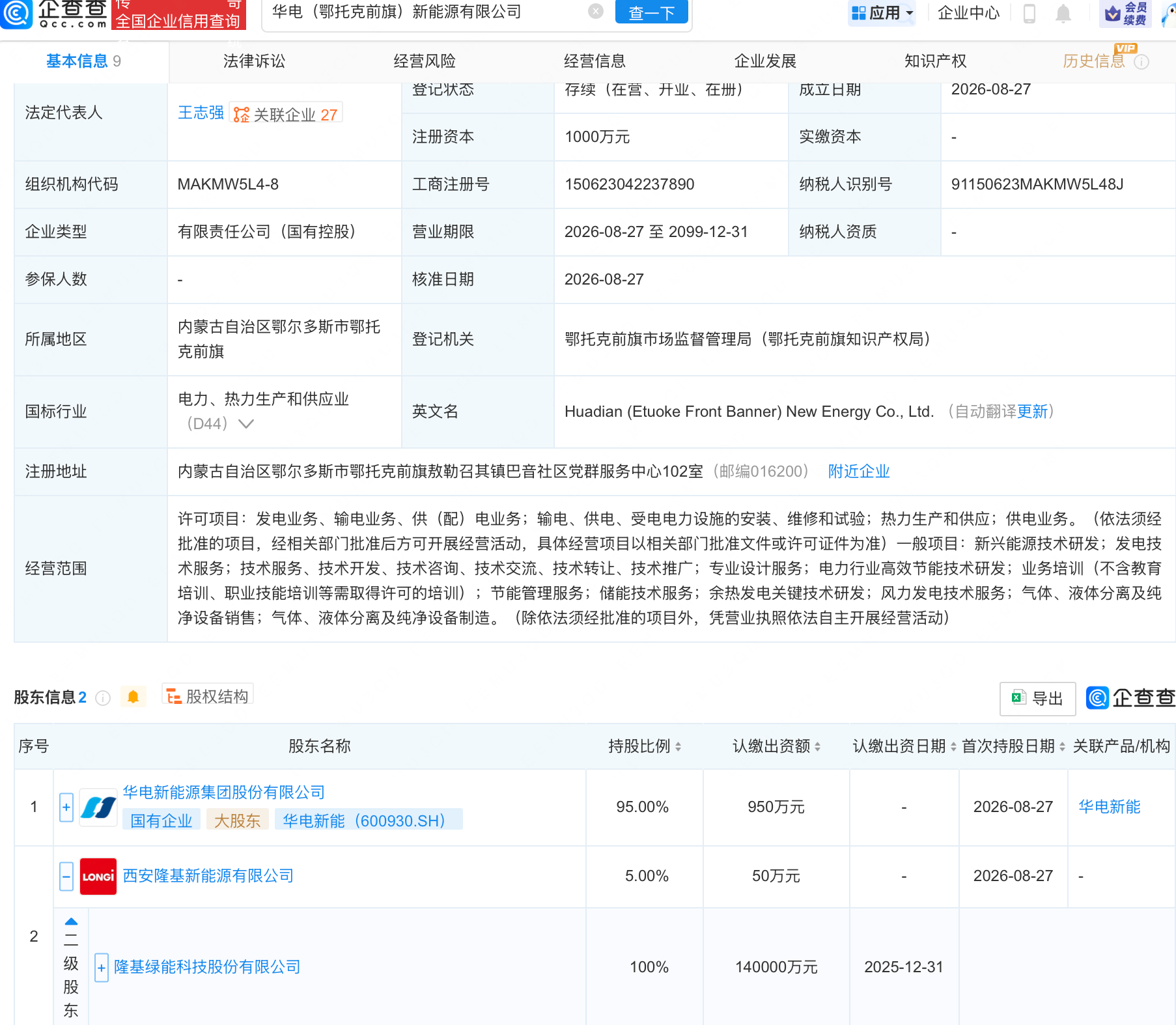The image size is (1176, 1025).
Task: Click the info icon beside 股东信息
Action: 103,698
